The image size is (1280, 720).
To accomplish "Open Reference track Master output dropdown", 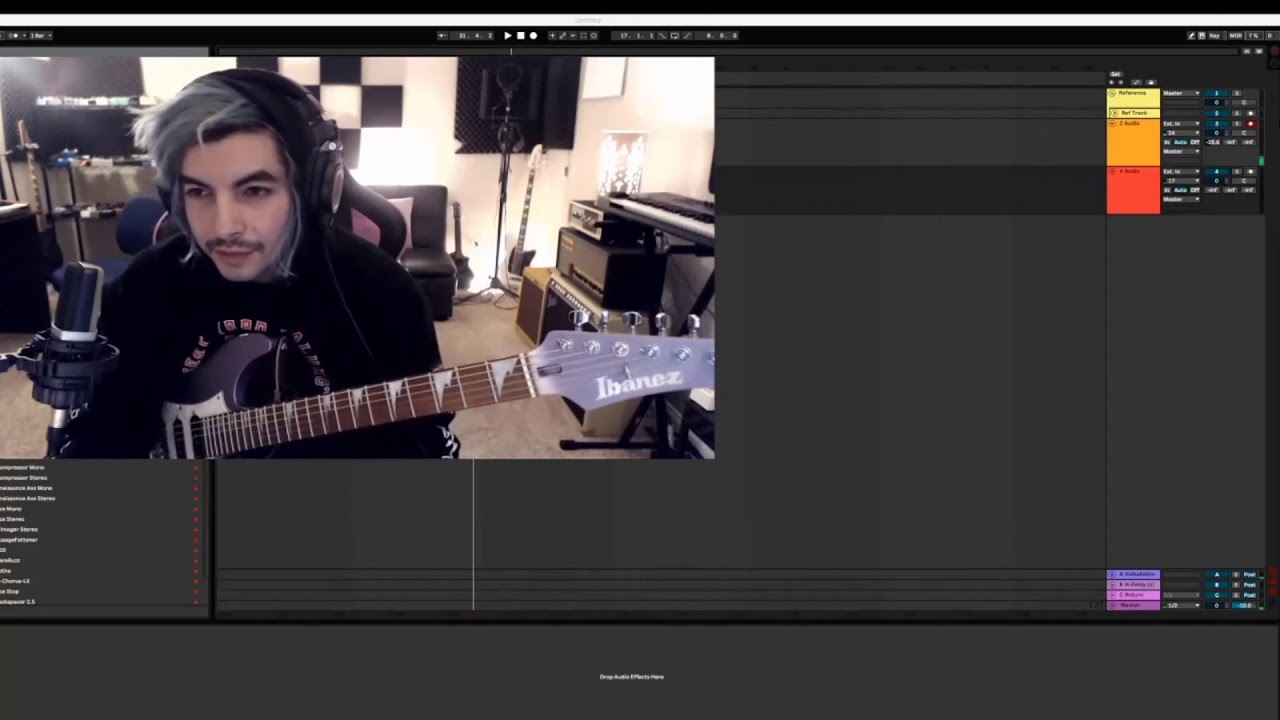I will 1182,93.
